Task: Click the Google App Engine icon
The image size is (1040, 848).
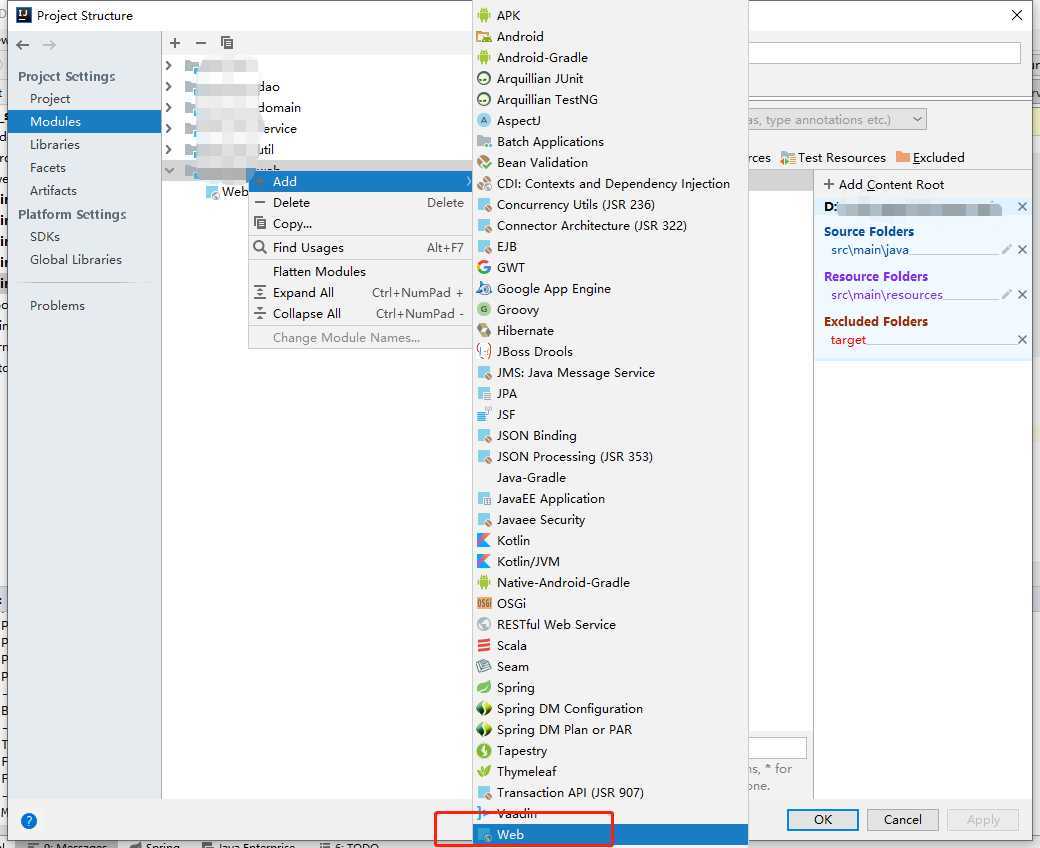Action: 484,288
